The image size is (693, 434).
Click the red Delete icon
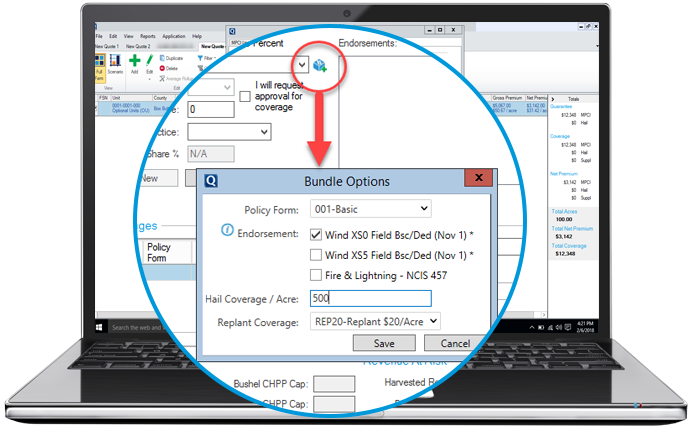pos(160,68)
